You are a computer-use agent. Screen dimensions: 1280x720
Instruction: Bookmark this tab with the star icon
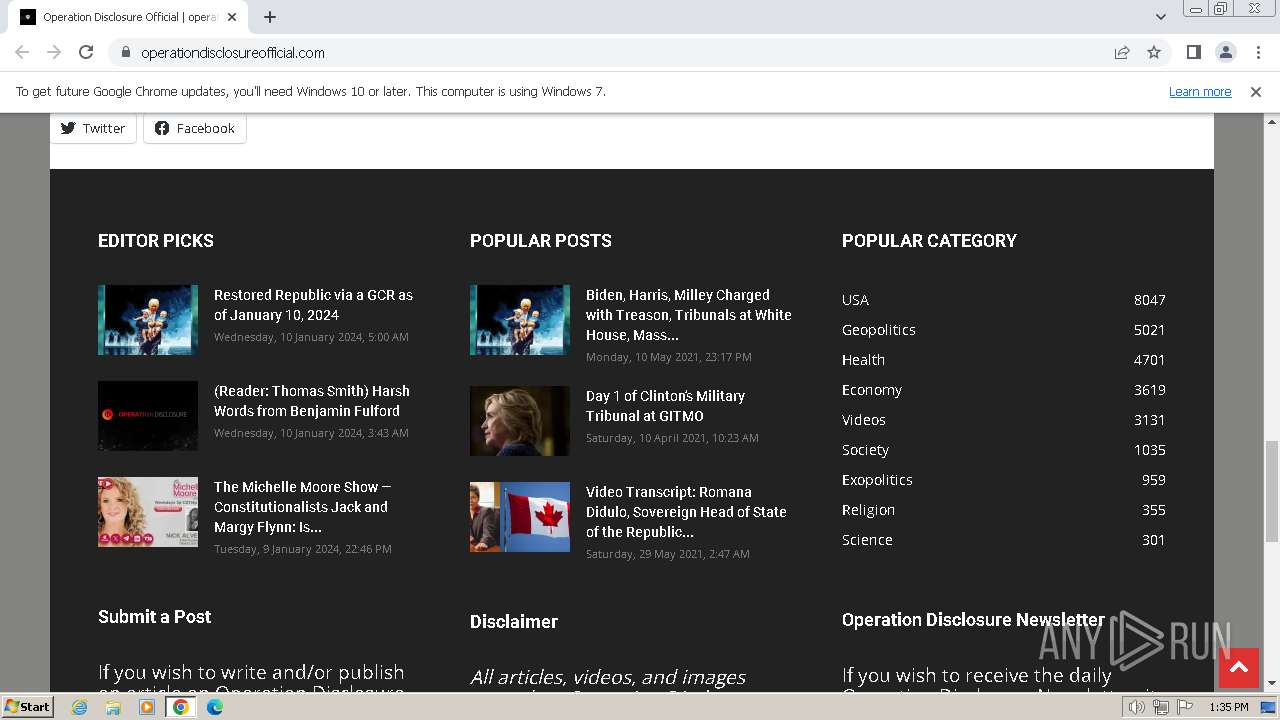[x=1154, y=52]
